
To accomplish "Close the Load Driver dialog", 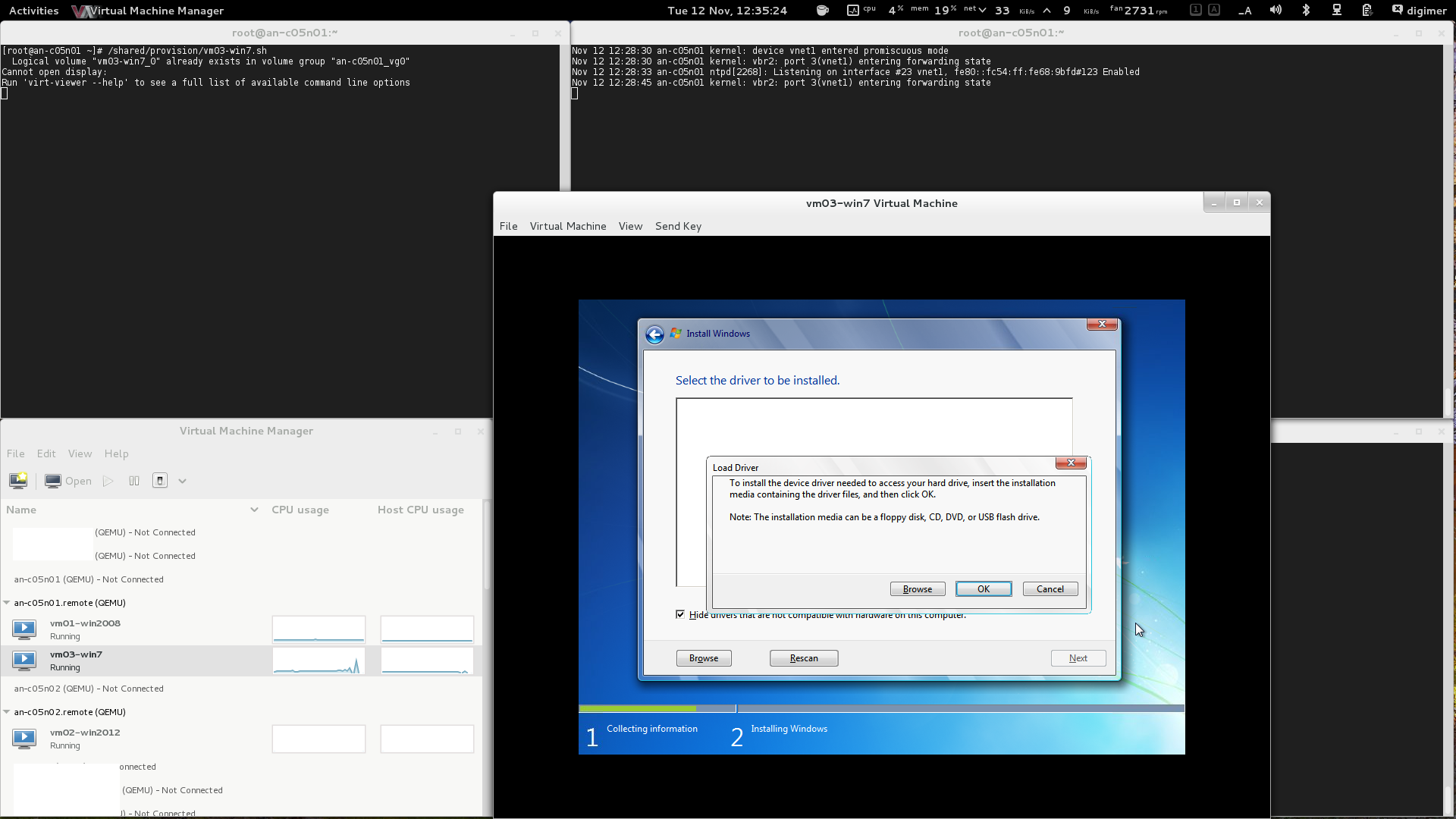I will pos(1071,463).
